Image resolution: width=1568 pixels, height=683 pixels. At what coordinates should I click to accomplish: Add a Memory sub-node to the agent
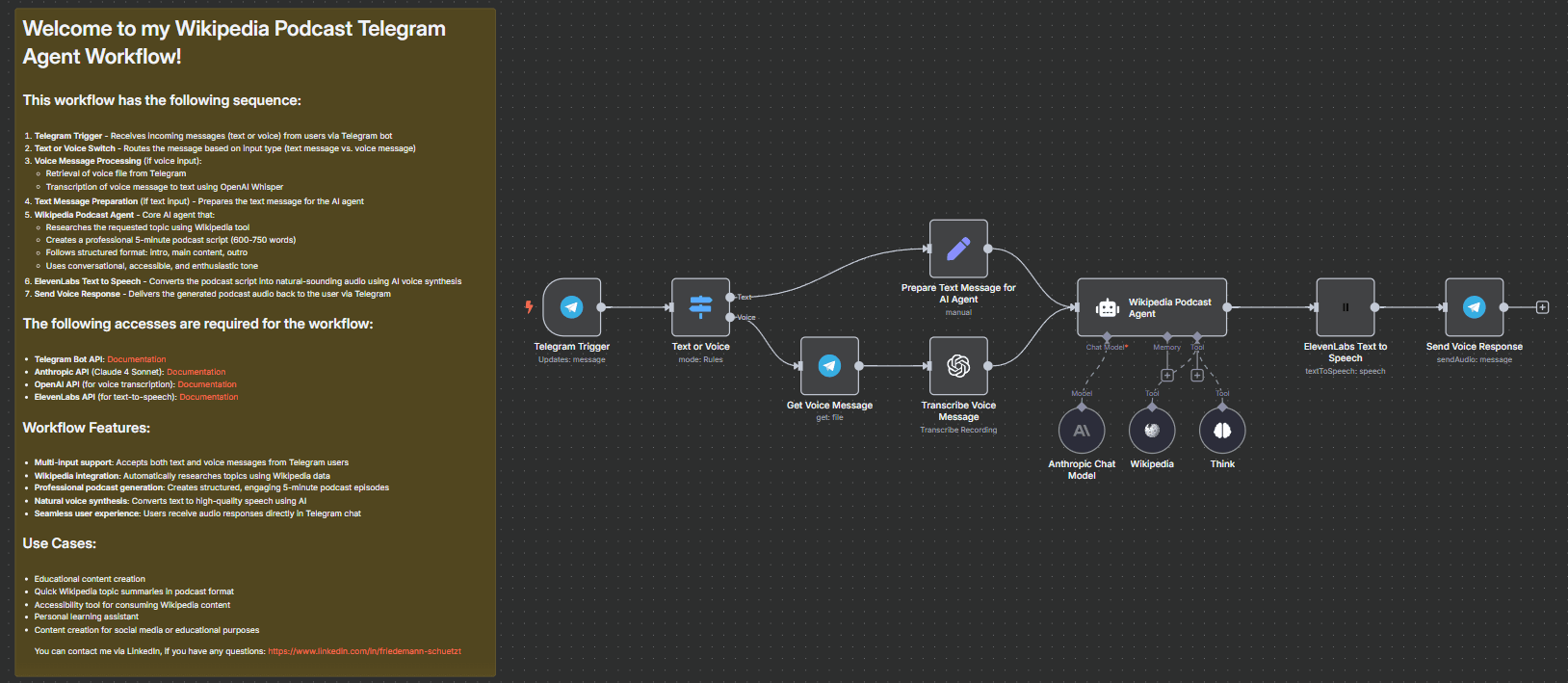(x=1167, y=375)
